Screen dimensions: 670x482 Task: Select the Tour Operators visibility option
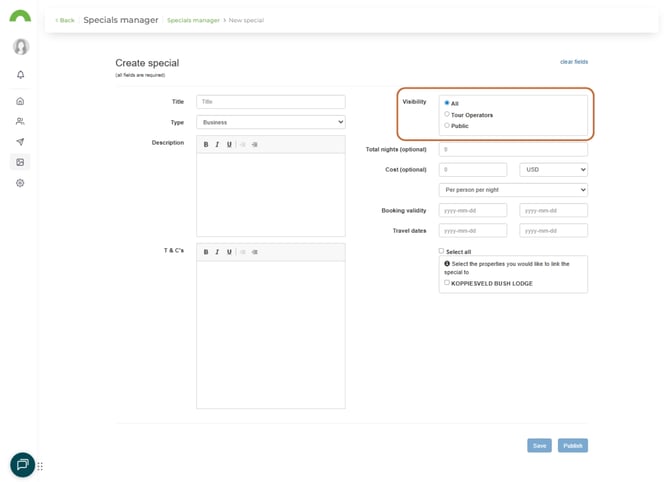pyautogui.click(x=447, y=115)
